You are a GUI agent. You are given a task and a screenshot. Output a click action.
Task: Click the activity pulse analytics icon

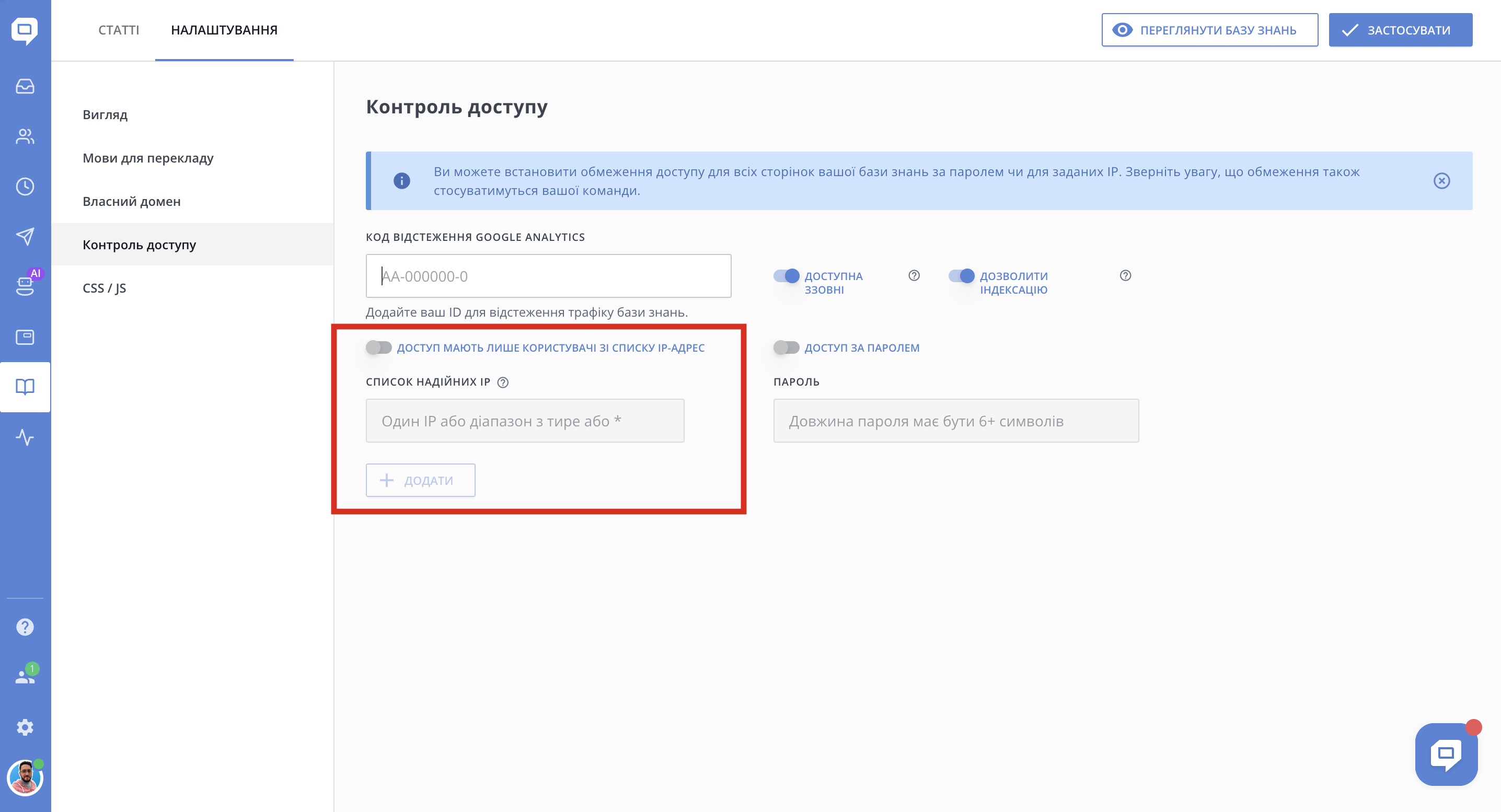pos(25,437)
